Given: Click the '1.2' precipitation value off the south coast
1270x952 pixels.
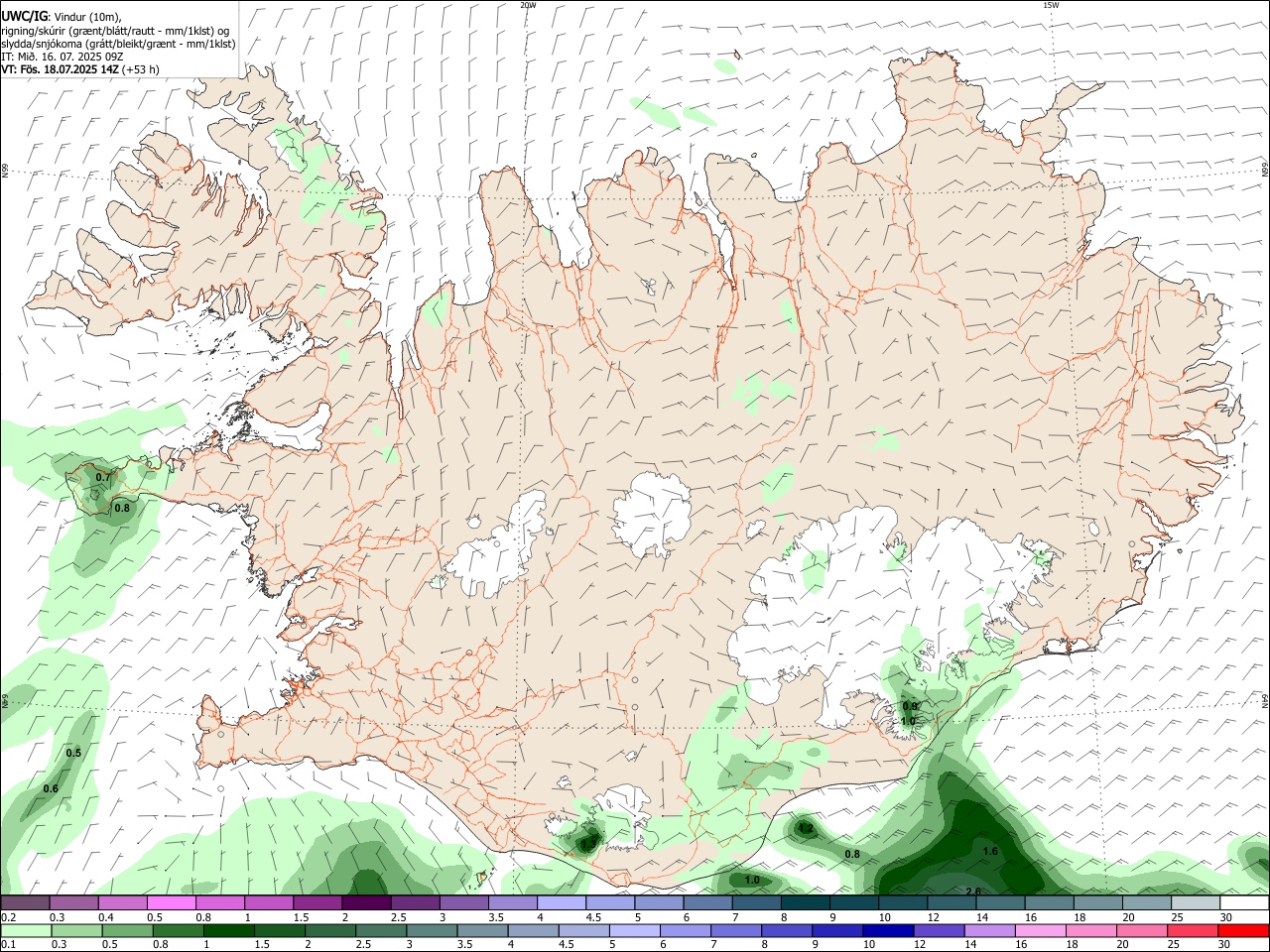Looking at the screenshot, I should coord(806,828).
